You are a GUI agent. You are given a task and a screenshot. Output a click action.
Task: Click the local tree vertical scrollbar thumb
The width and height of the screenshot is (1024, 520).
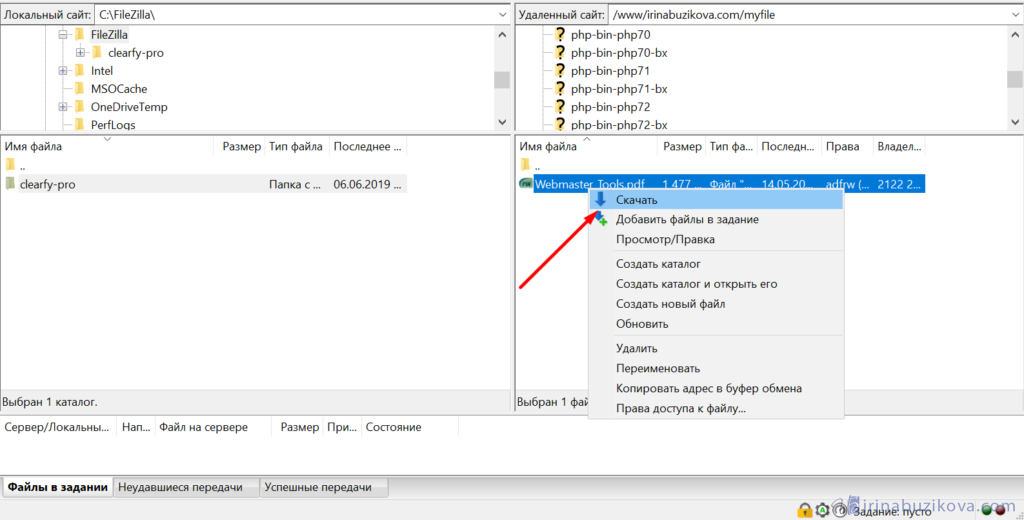[x=501, y=80]
